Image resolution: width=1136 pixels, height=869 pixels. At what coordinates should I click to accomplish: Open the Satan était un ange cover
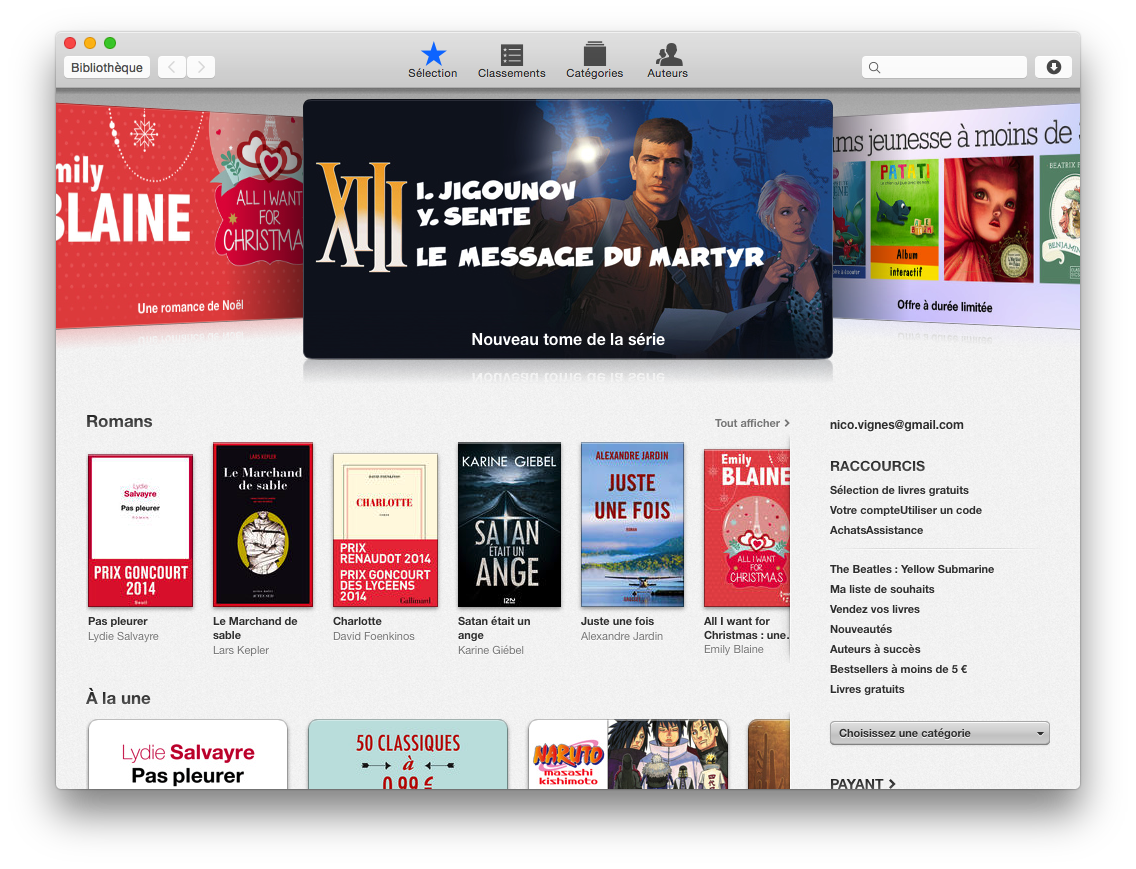(509, 525)
